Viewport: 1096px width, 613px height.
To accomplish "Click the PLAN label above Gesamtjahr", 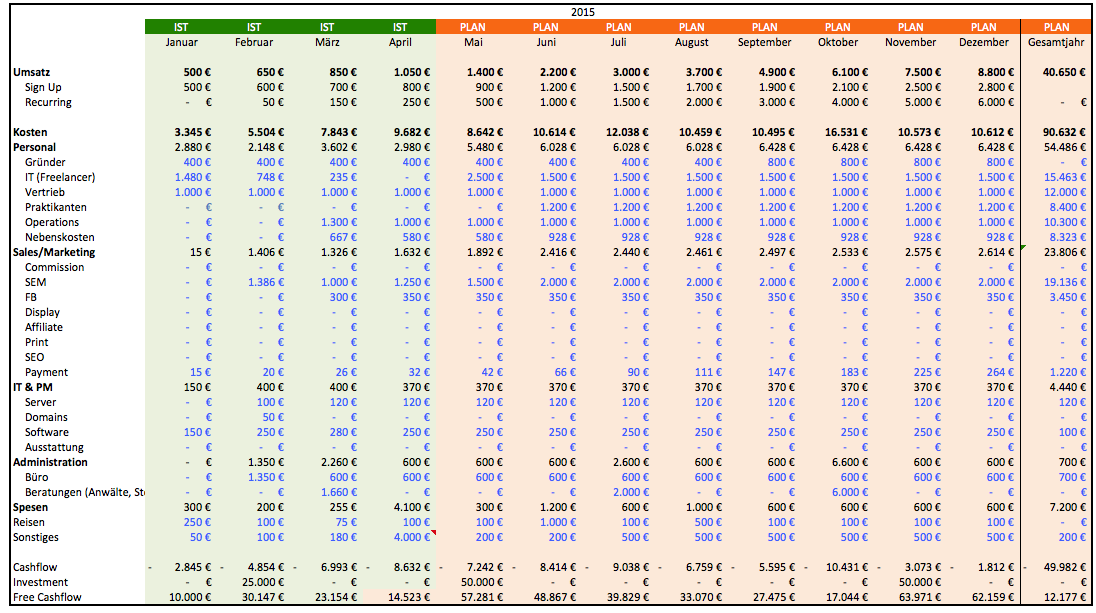I will pos(1056,27).
